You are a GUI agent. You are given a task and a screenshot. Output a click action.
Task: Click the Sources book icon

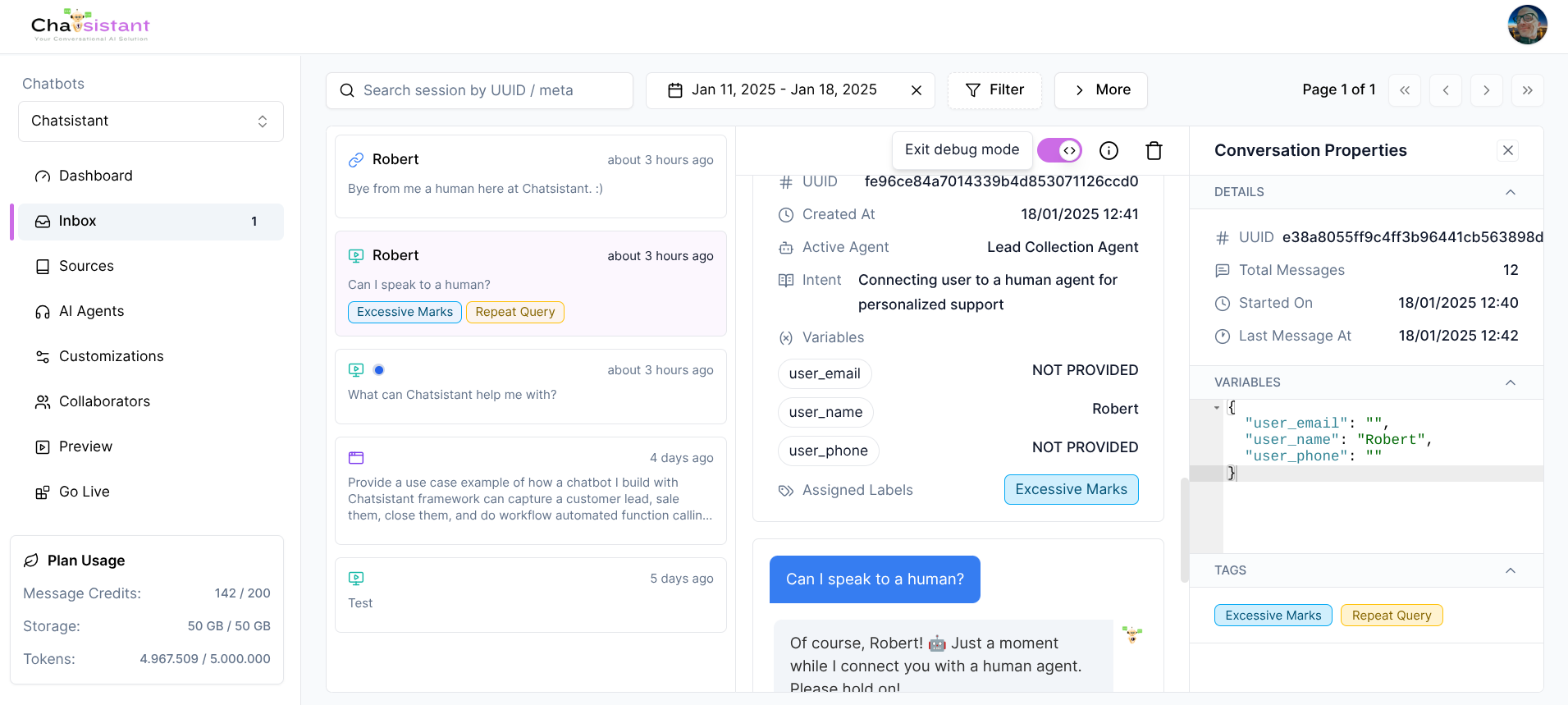(43, 267)
